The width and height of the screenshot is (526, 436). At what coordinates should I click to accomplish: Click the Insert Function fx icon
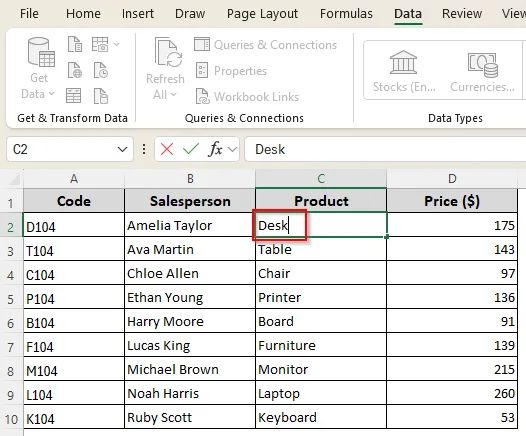click(x=215, y=149)
